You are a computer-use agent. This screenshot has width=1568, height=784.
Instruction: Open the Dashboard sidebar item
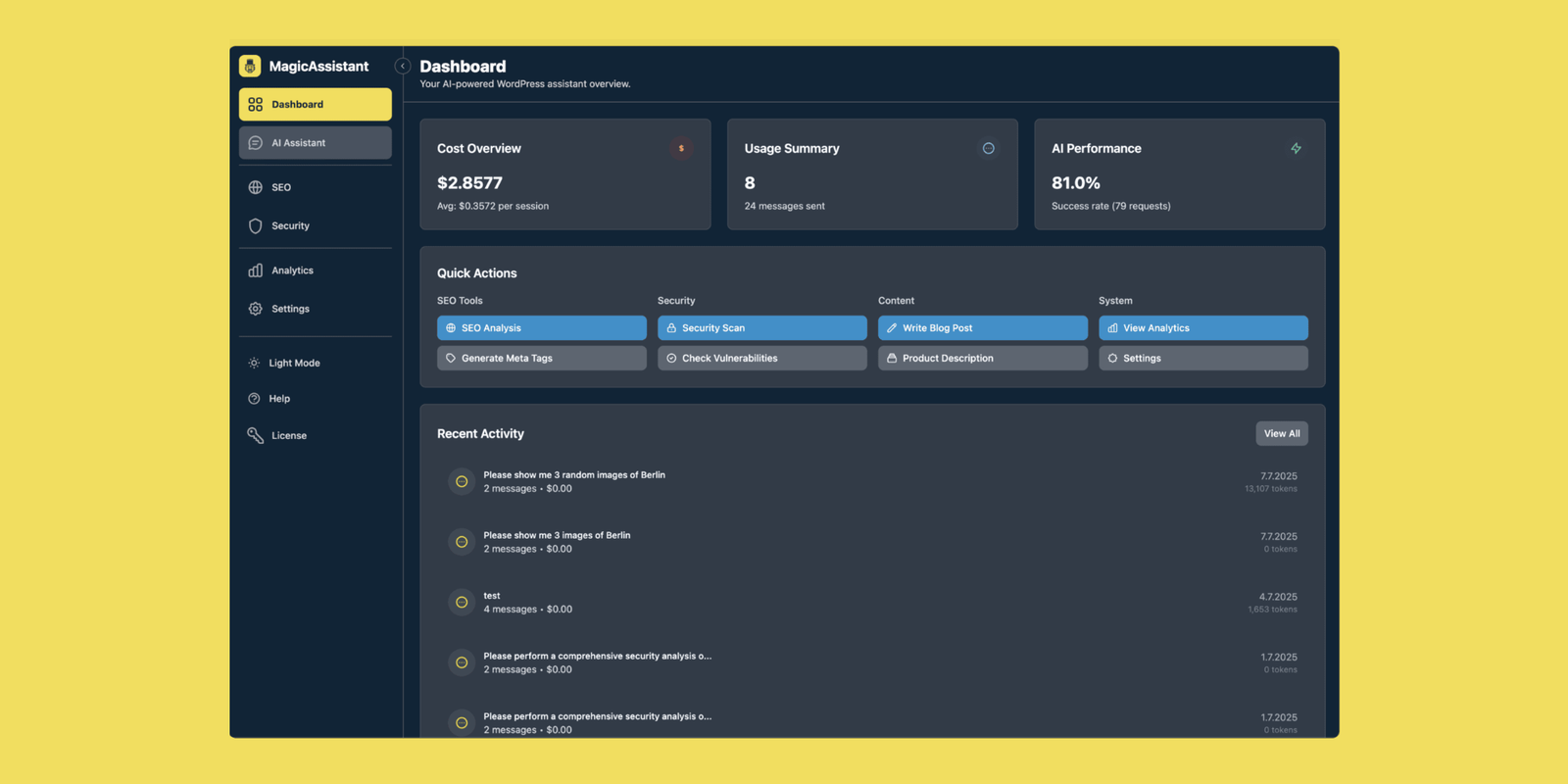click(x=315, y=104)
